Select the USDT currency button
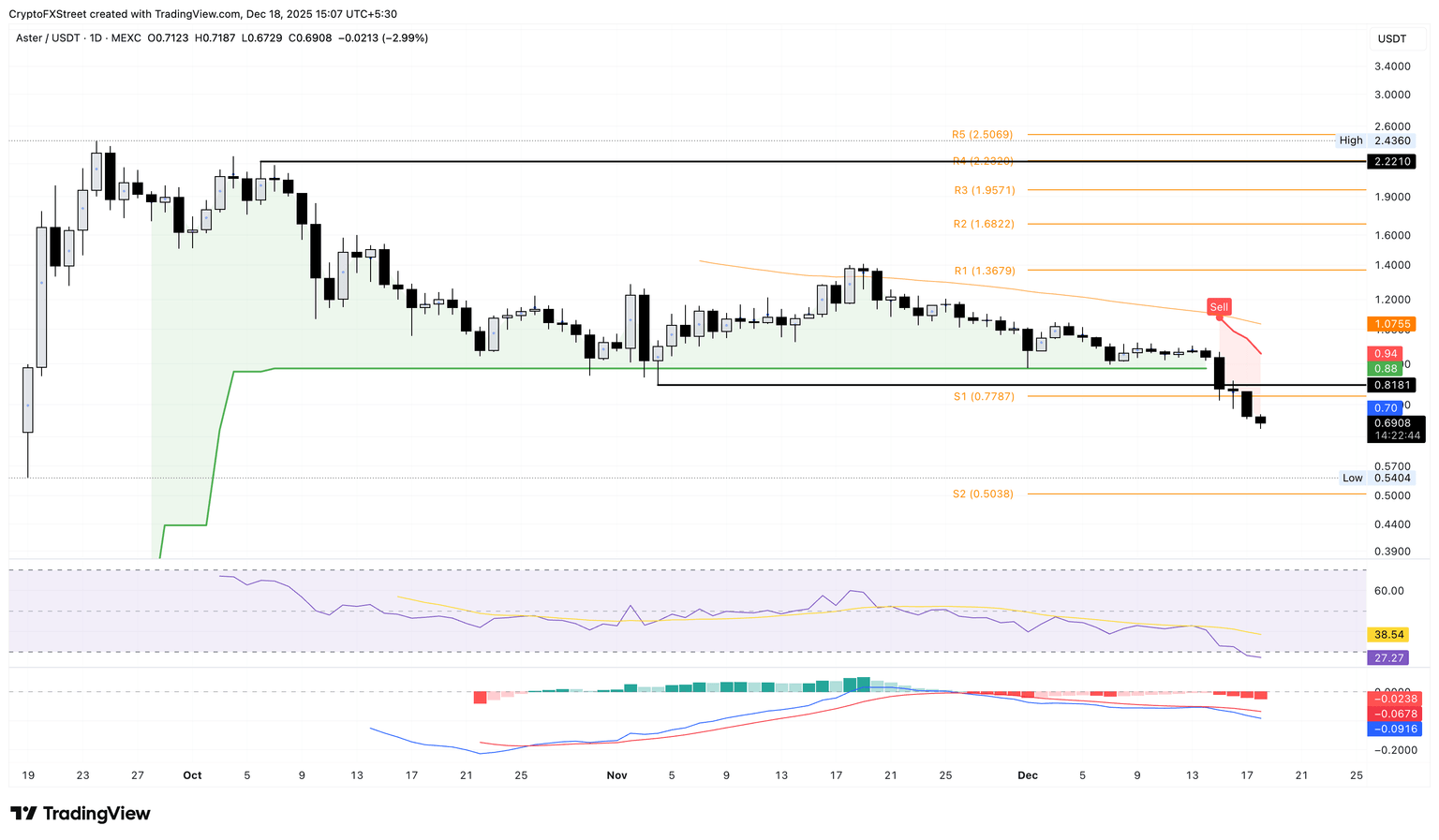Image resolution: width=1439 pixels, height=840 pixels. click(1395, 38)
